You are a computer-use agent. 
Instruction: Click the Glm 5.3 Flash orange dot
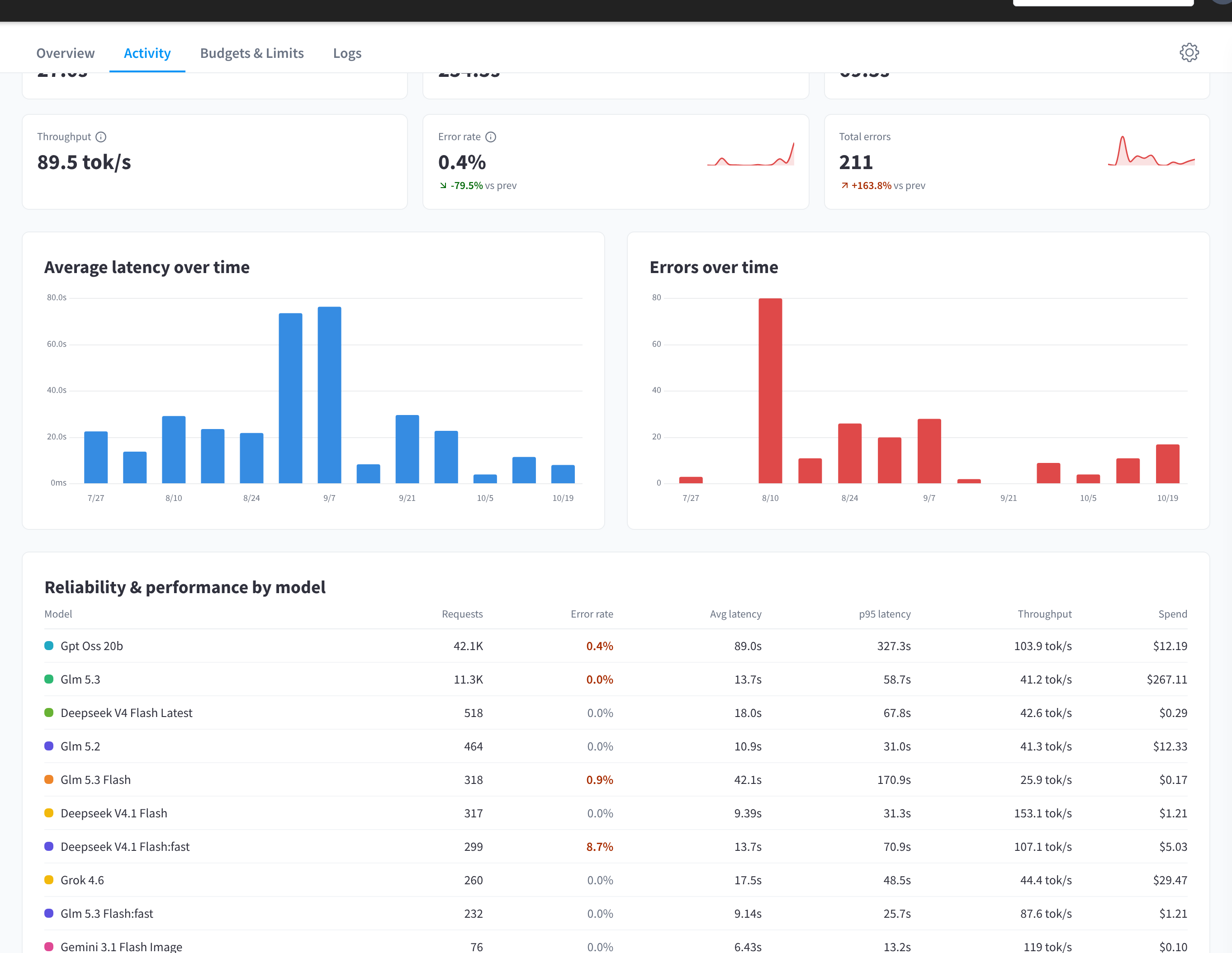pyautogui.click(x=49, y=779)
